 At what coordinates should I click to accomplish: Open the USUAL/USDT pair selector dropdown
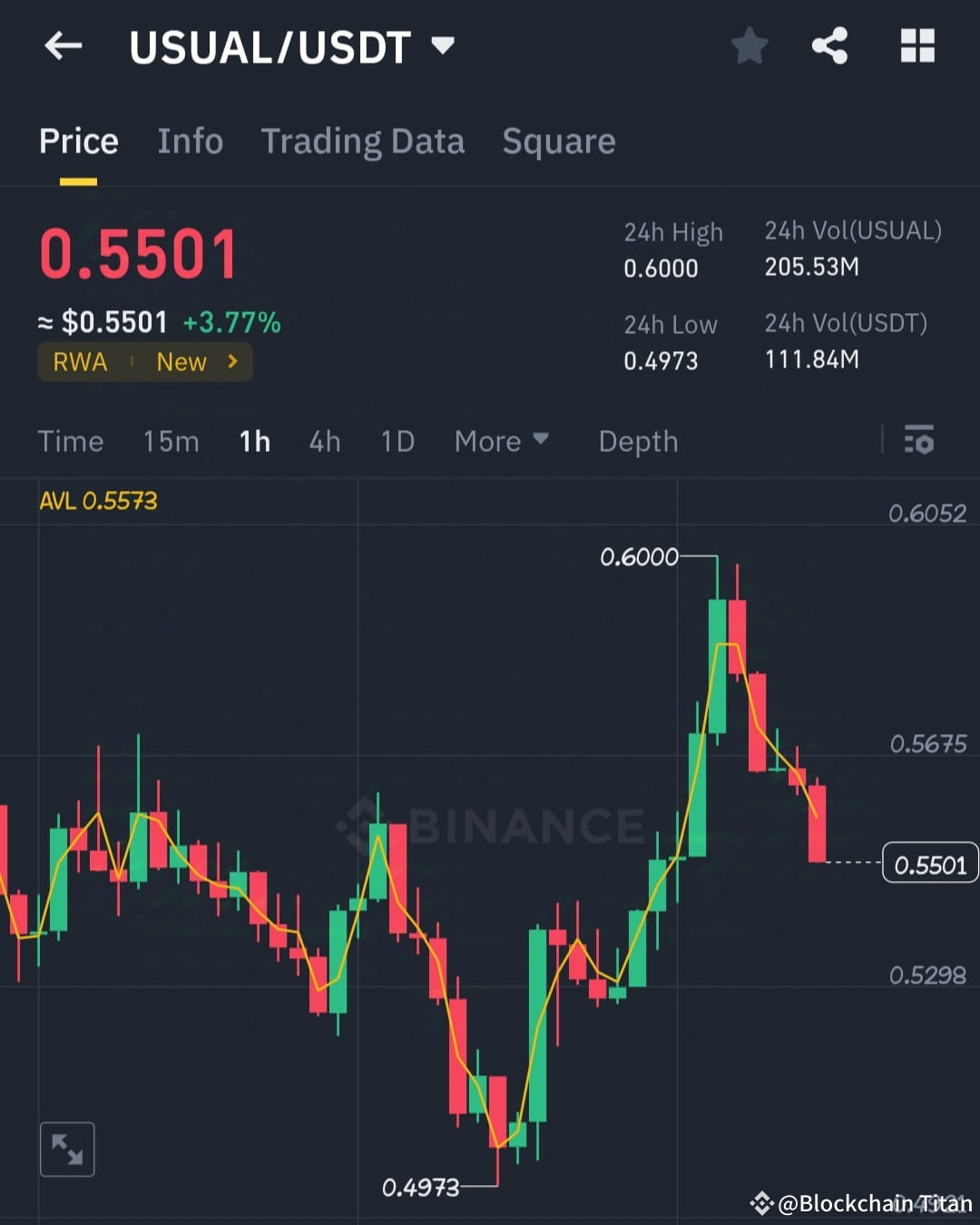[x=442, y=45]
